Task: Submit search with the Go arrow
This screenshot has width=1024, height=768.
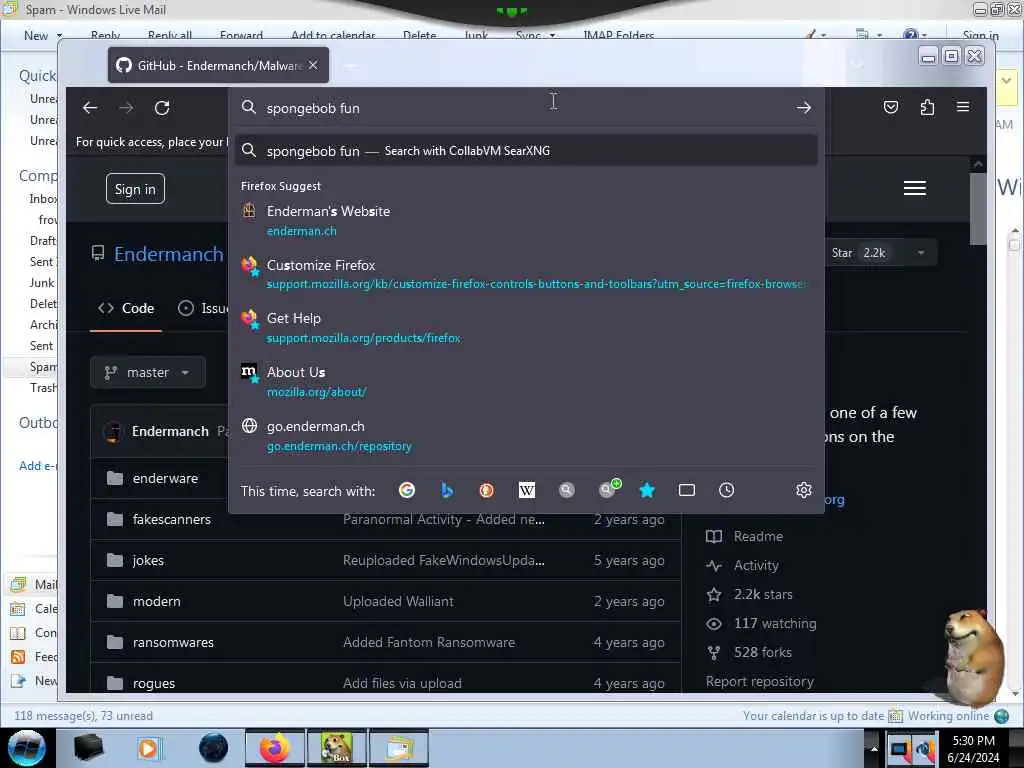Action: point(803,108)
